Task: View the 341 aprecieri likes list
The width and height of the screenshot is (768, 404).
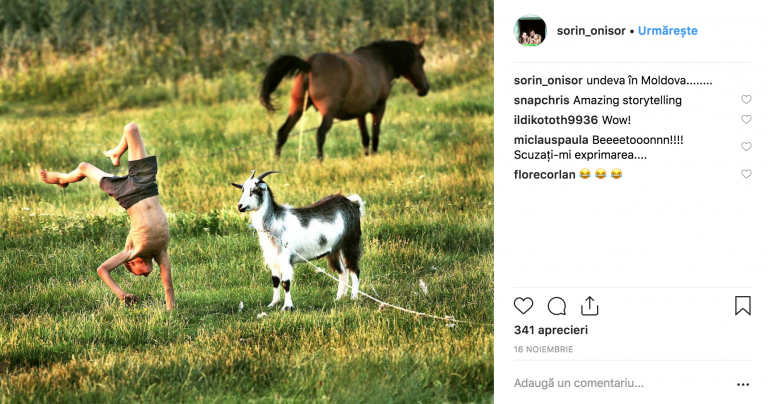Action: point(551,330)
